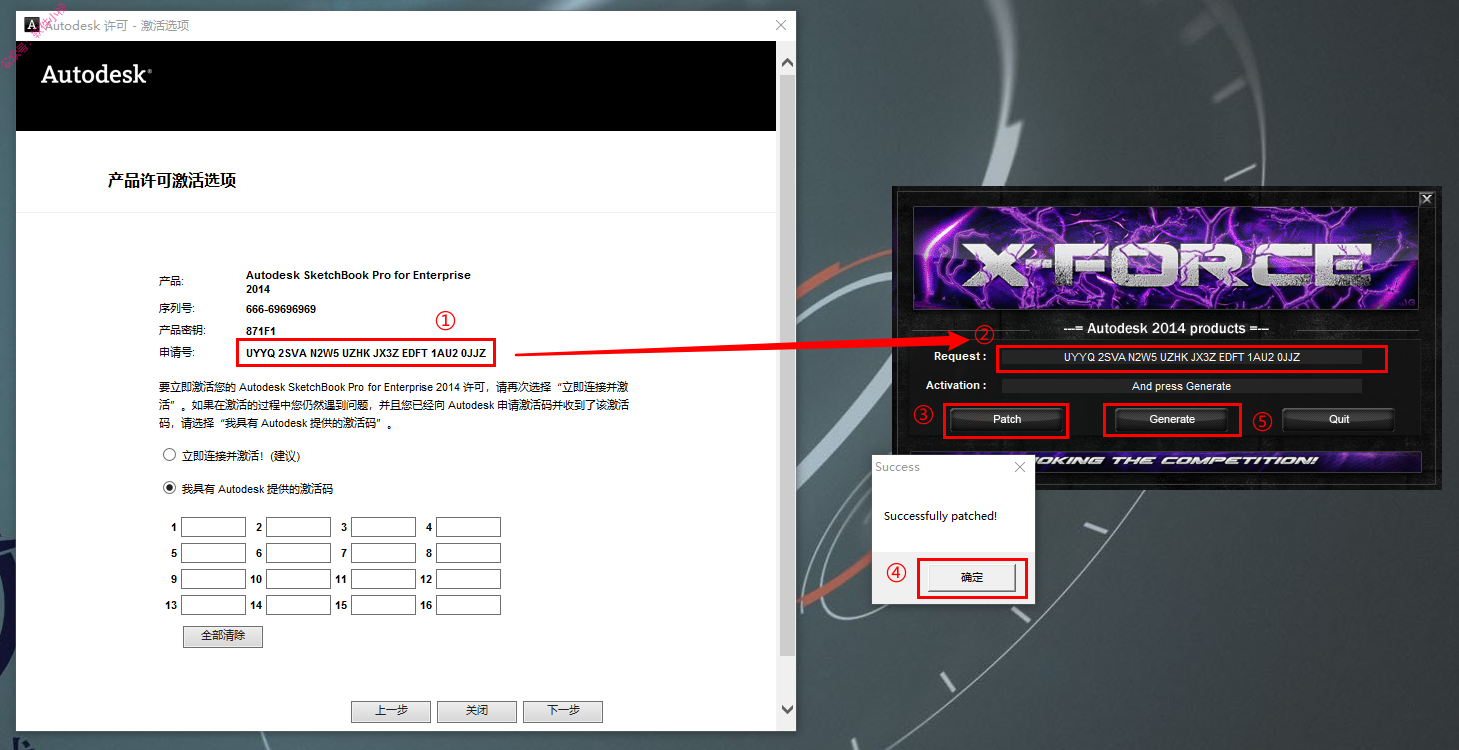Screen dimensions: 1459x750
Task: Click activation code field 6
Action: [x=298, y=553]
